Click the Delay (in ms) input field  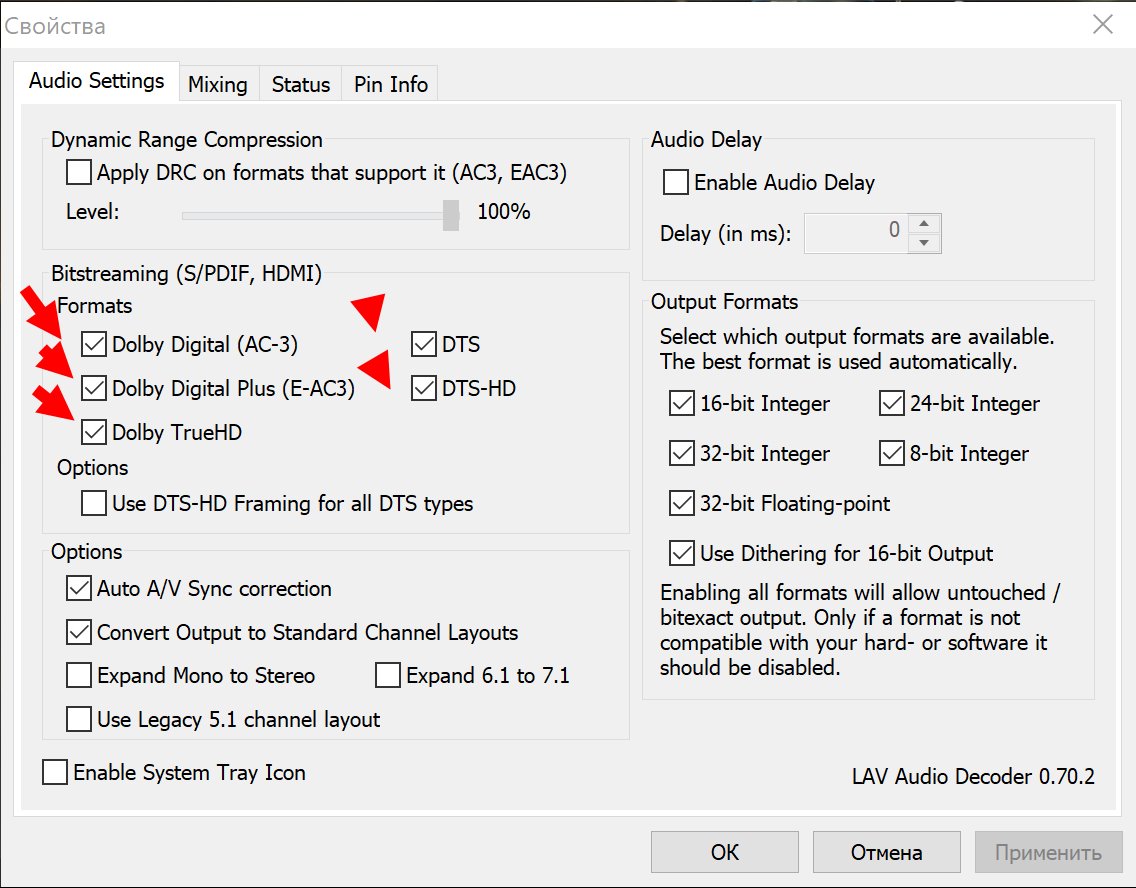click(x=857, y=234)
